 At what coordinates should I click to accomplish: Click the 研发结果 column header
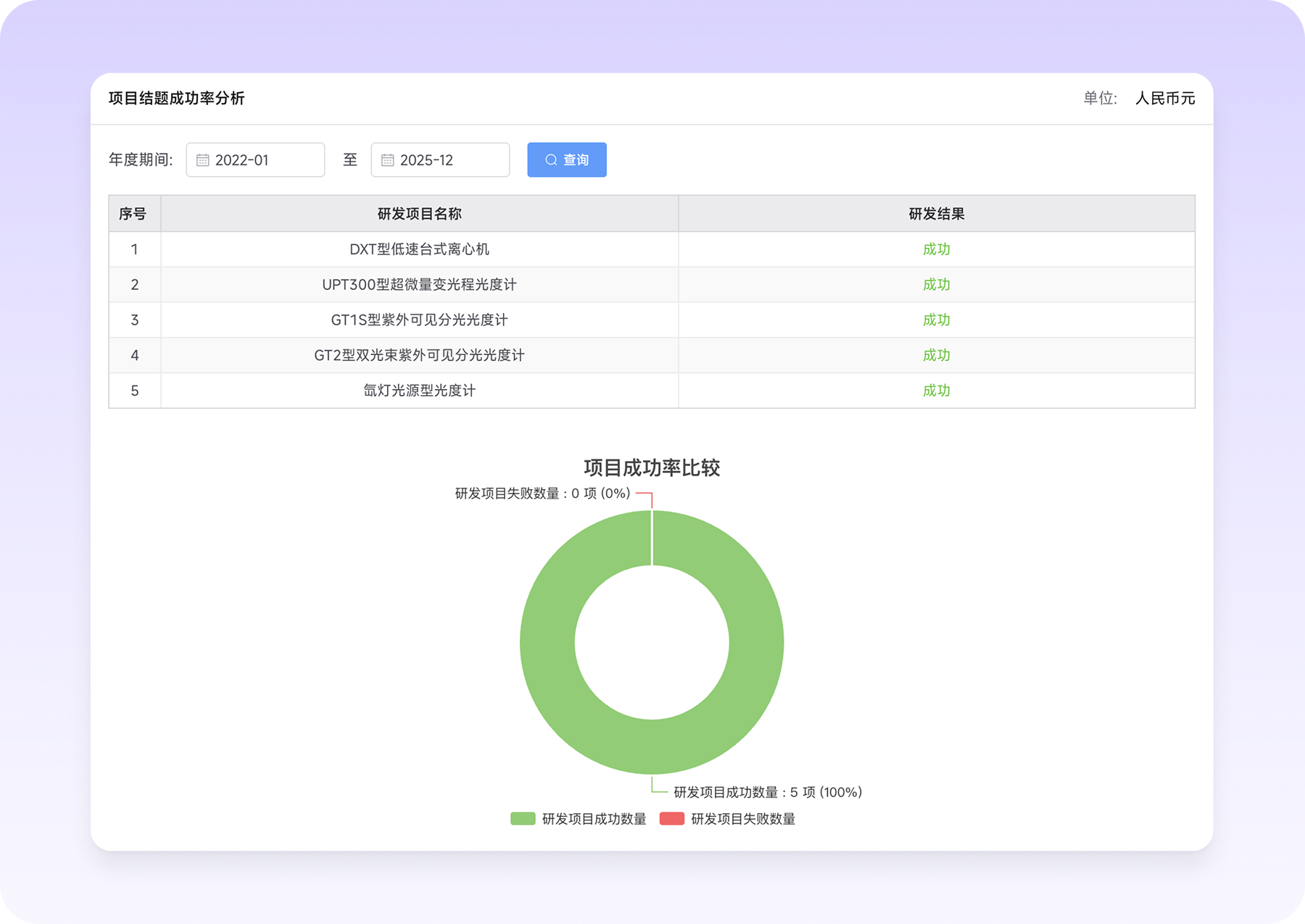(x=936, y=214)
